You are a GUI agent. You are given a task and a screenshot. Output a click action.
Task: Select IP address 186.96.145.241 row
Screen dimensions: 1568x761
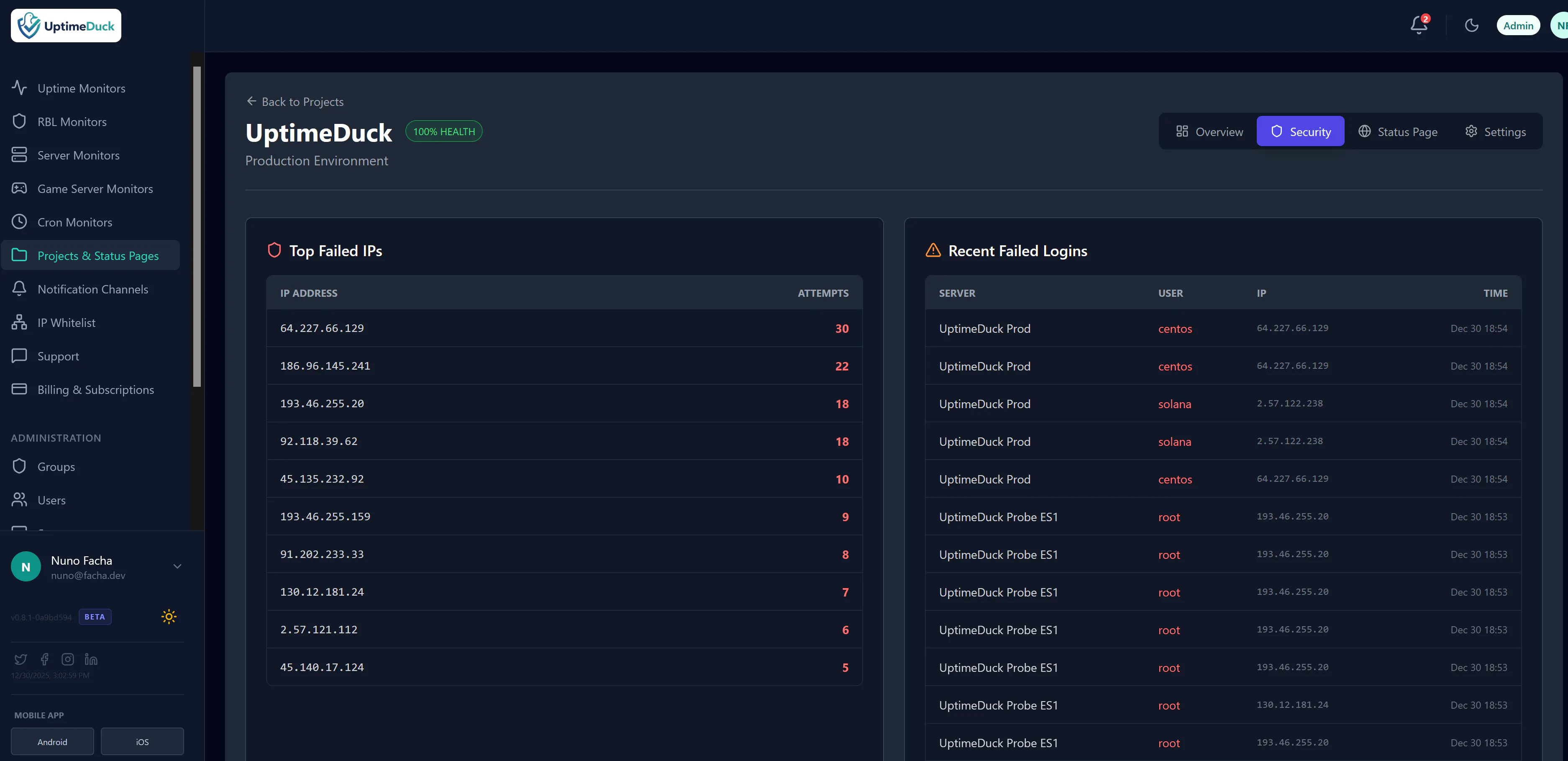[564, 366]
